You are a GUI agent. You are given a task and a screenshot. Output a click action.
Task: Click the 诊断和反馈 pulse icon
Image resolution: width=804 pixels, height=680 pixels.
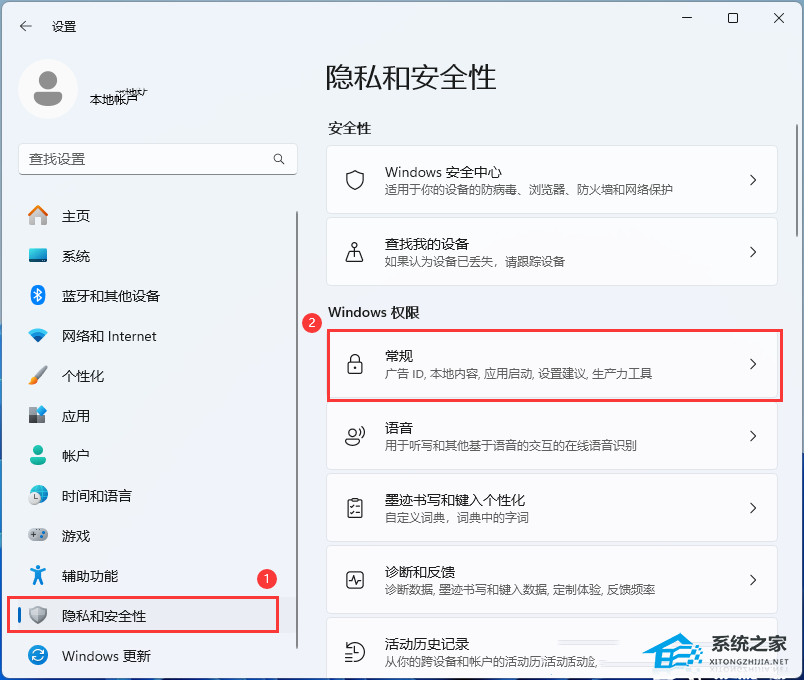pyautogui.click(x=355, y=580)
